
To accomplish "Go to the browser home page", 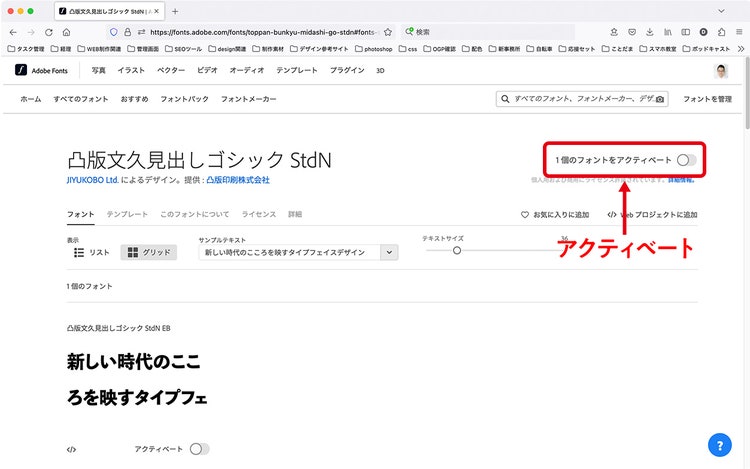I will (66, 32).
